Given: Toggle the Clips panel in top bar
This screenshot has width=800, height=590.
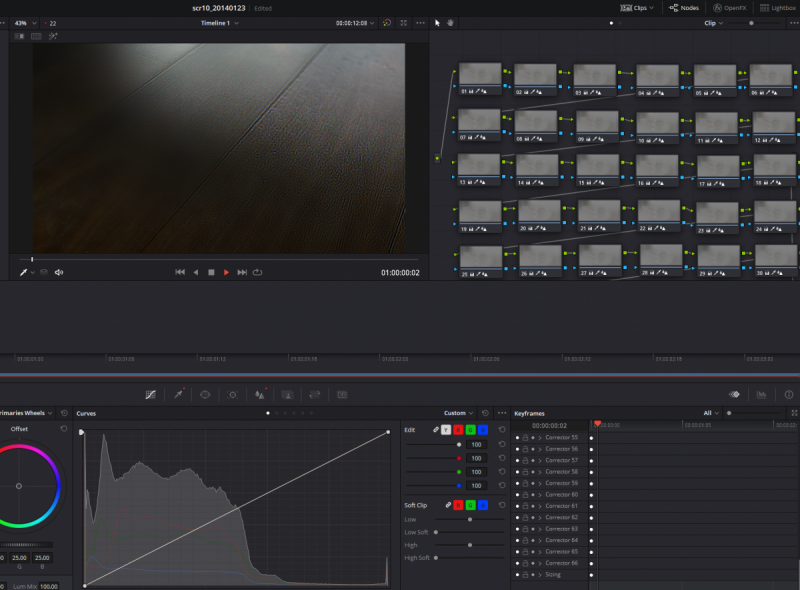Looking at the screenshot, I should [x=637, y=7].
